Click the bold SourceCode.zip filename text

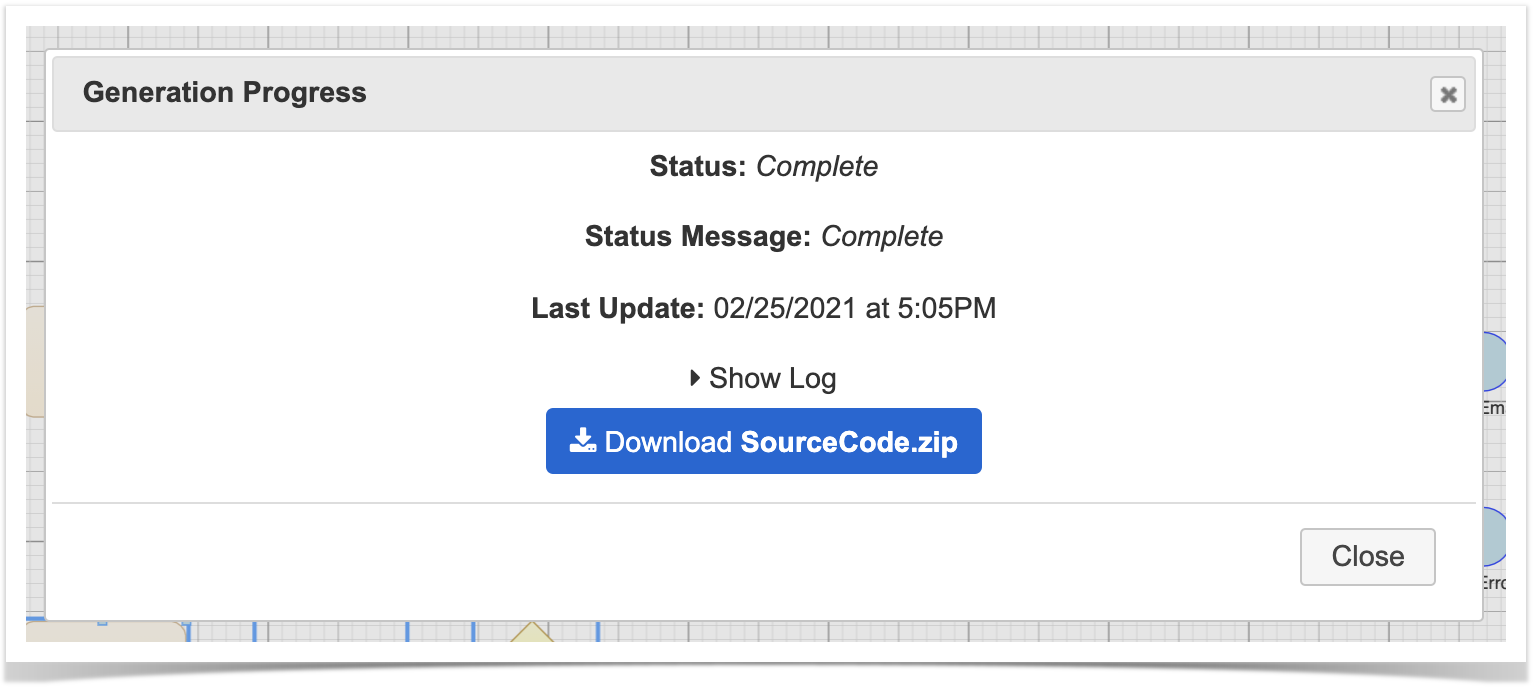(x=849, y=442)
